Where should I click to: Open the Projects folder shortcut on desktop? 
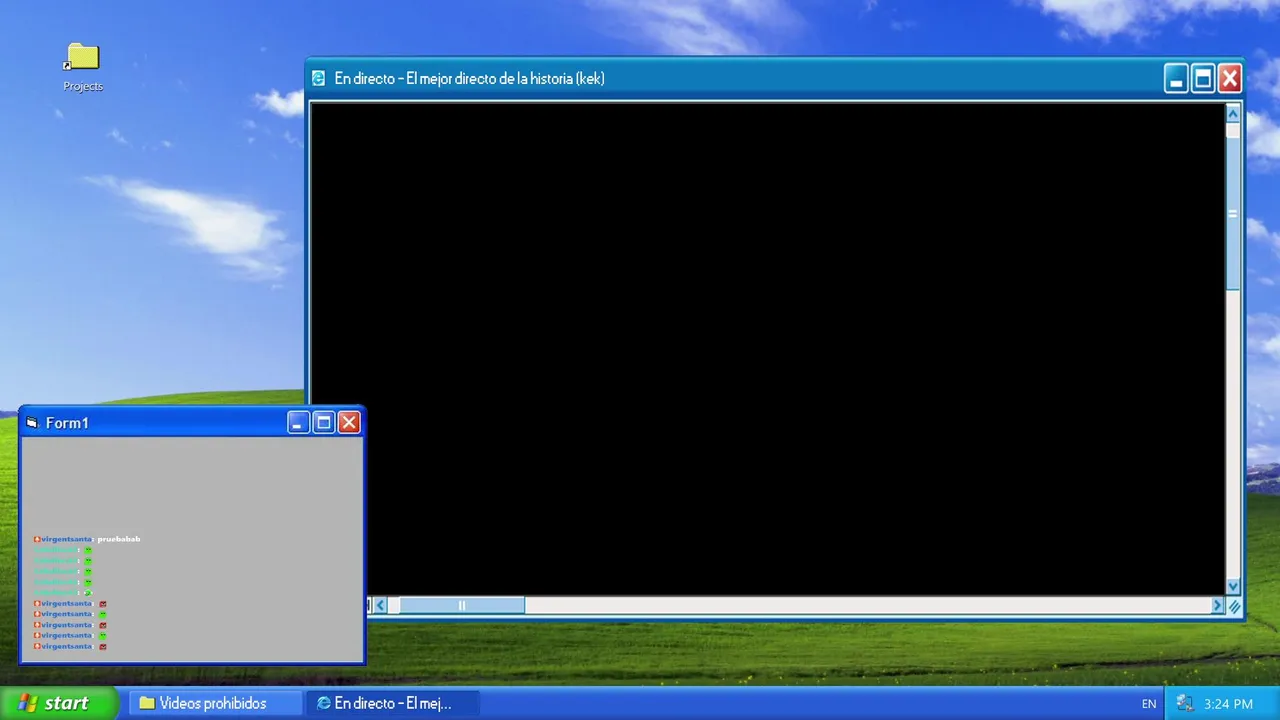83,68
